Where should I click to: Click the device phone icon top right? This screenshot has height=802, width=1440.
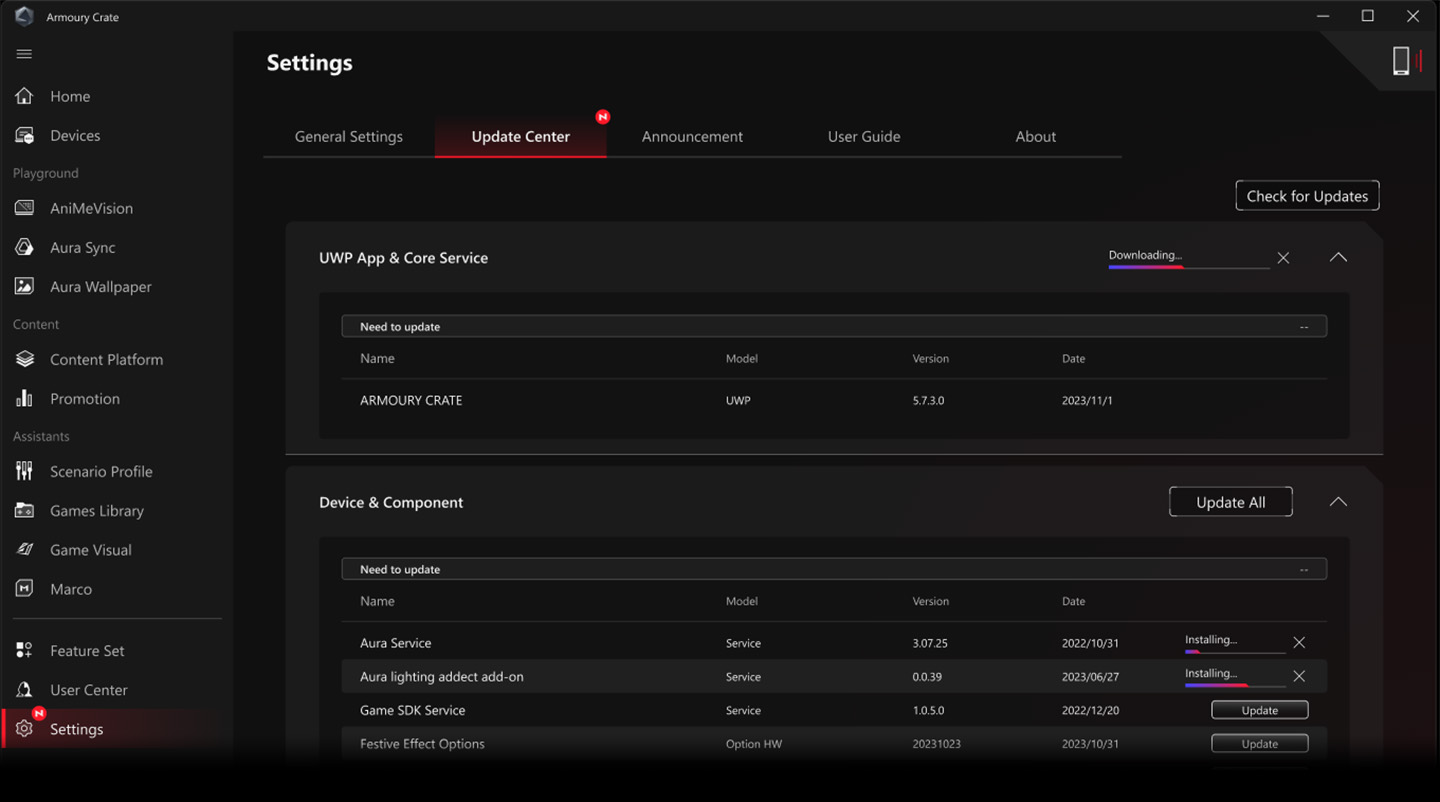(x=1401, y=61)
